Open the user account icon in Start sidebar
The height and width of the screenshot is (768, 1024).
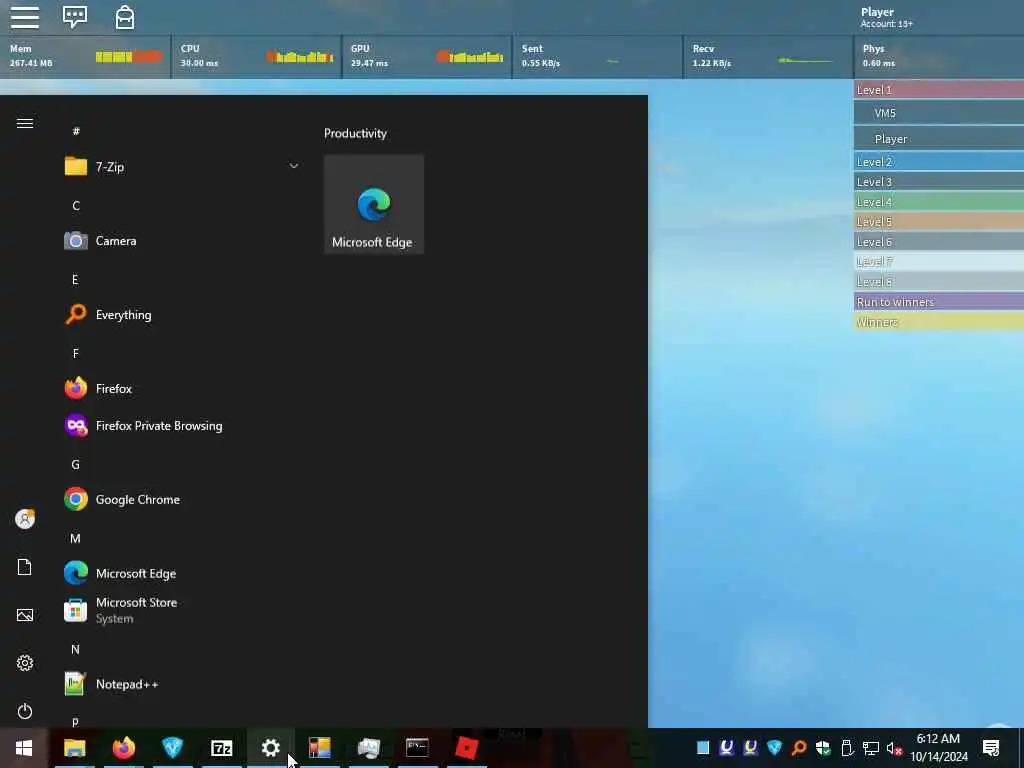[x=25, y=519]
